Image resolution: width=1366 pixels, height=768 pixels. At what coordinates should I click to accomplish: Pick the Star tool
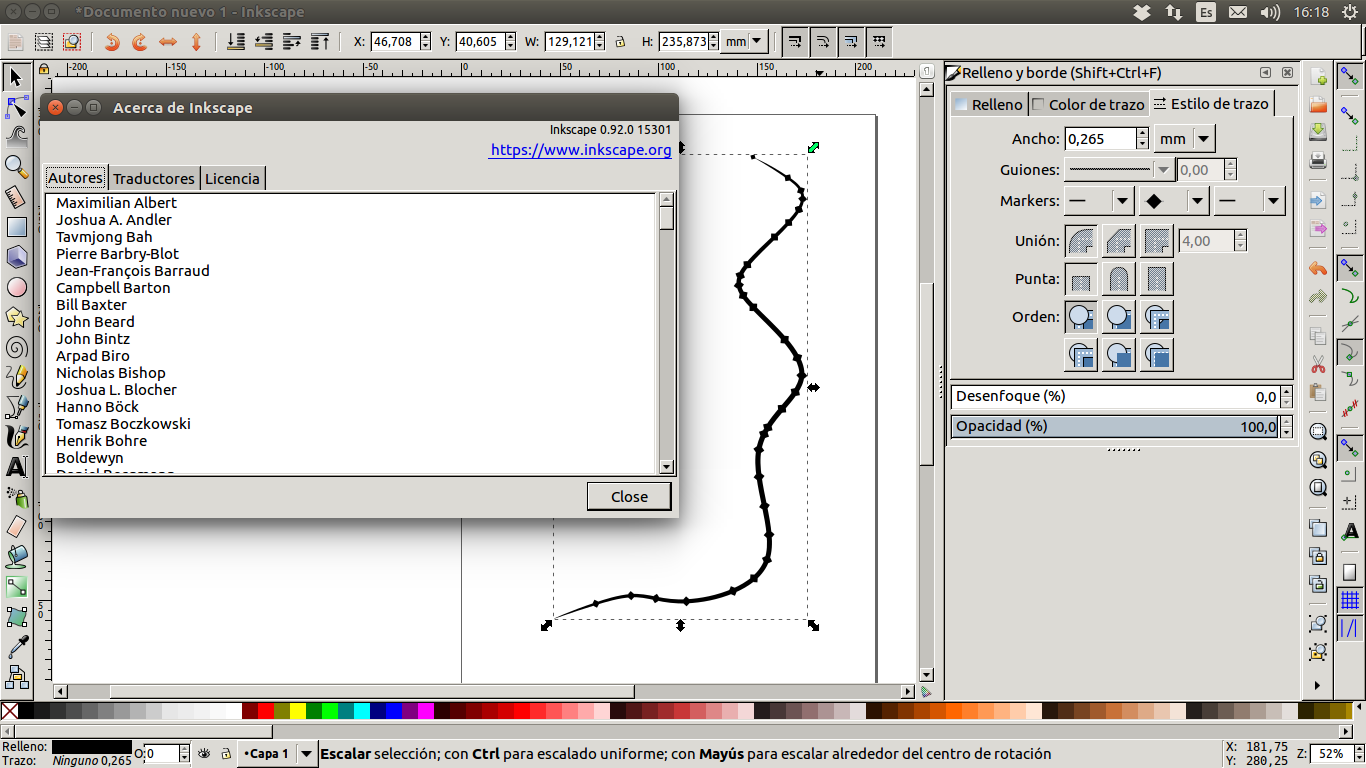pos(15,317)
